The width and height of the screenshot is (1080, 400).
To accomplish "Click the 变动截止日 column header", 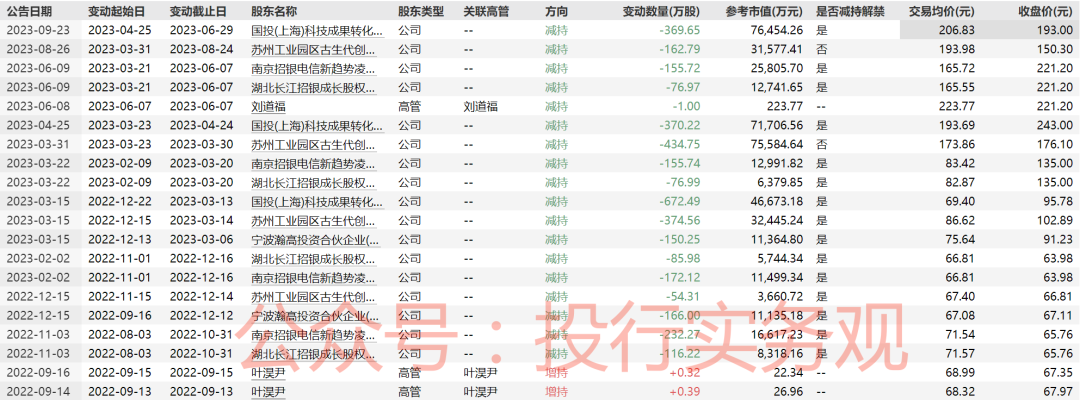I will (198, 12).
